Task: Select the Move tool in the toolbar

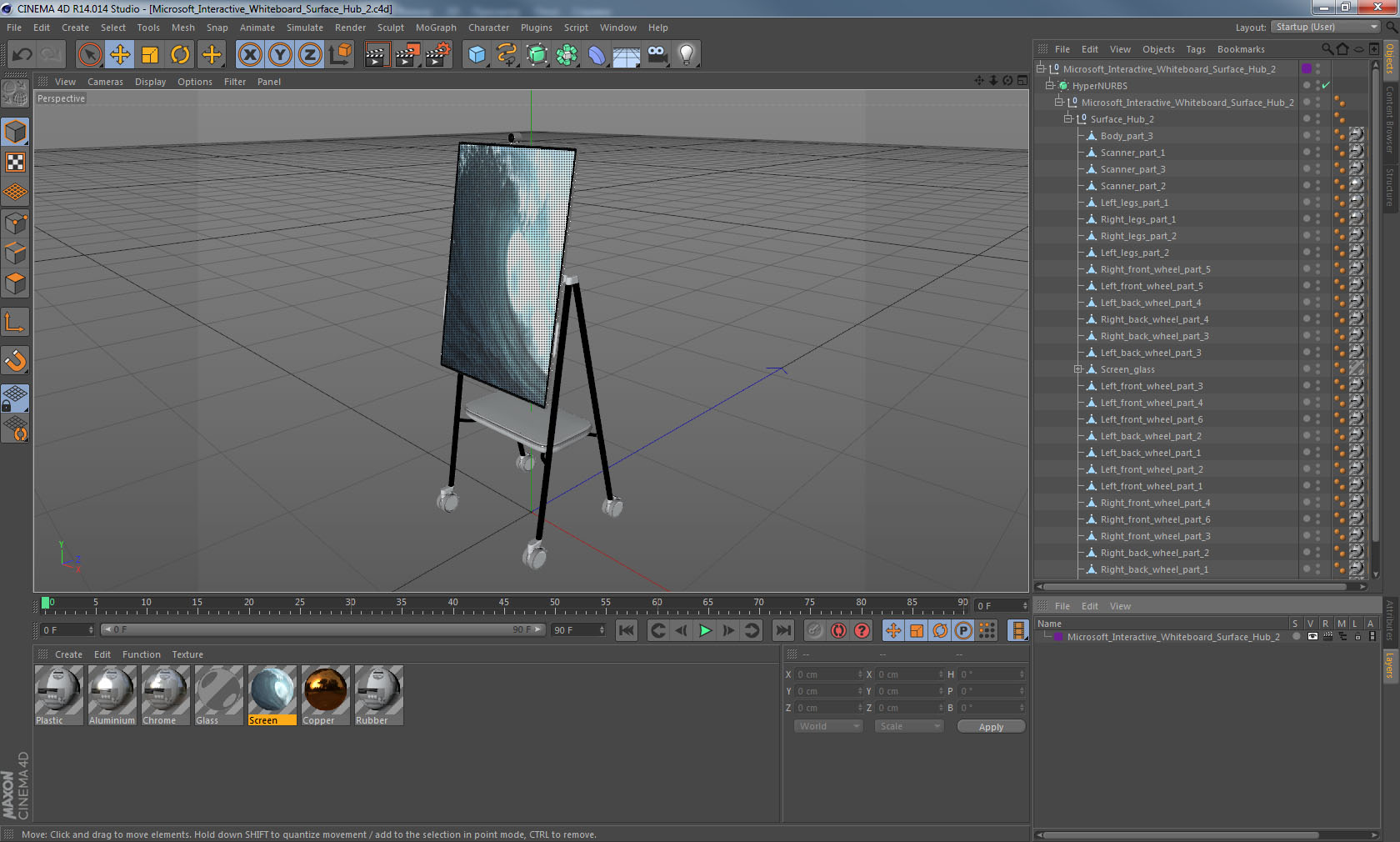Action: pyautogui.click(x=120, y=55)
